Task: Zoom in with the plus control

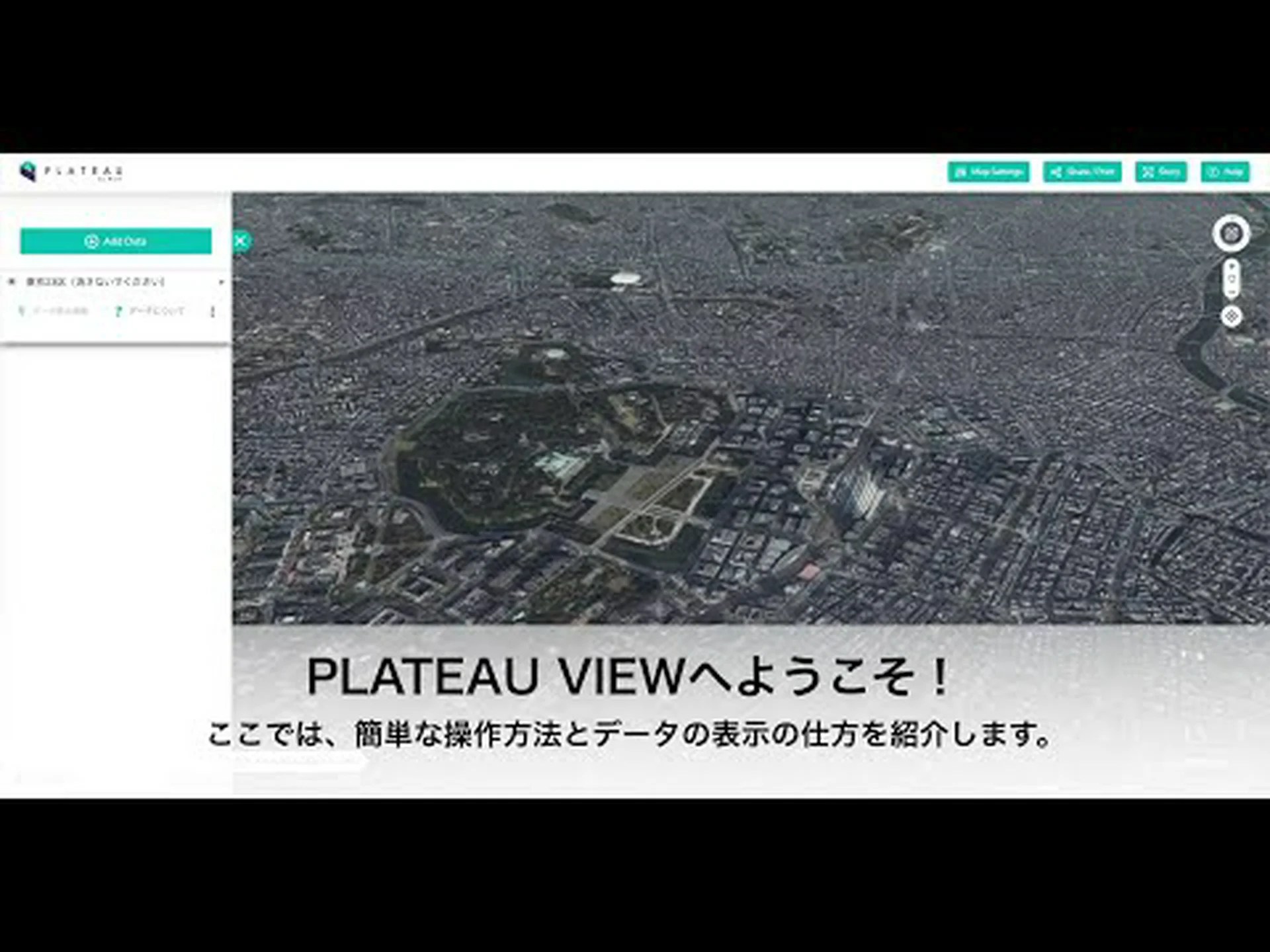Action: coord(1231,266)
